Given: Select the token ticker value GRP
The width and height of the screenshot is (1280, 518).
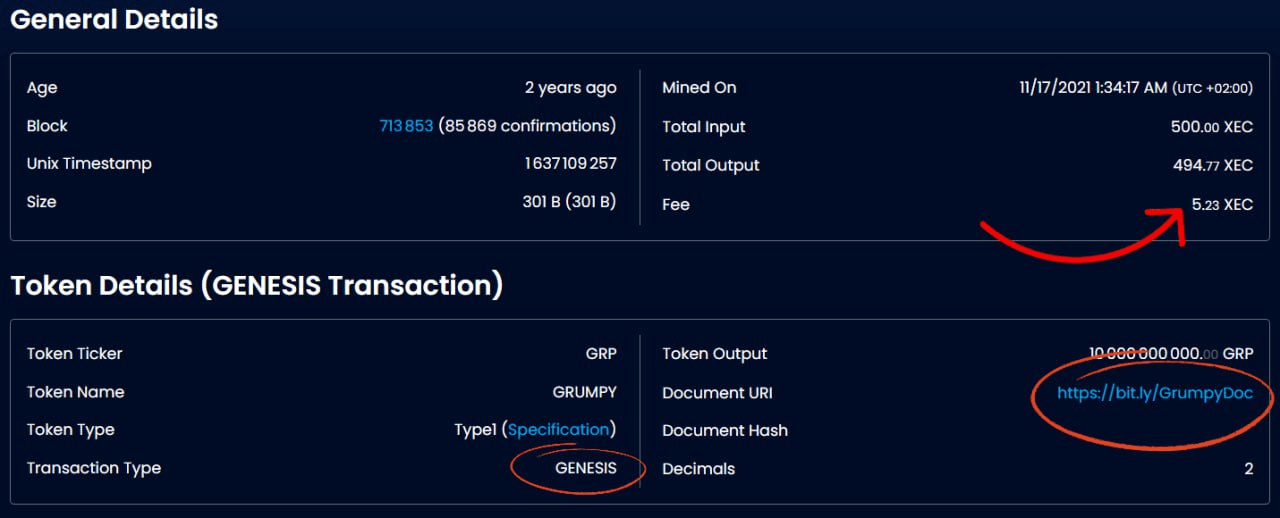Looking at the screenshot, I should click(601, 354).
